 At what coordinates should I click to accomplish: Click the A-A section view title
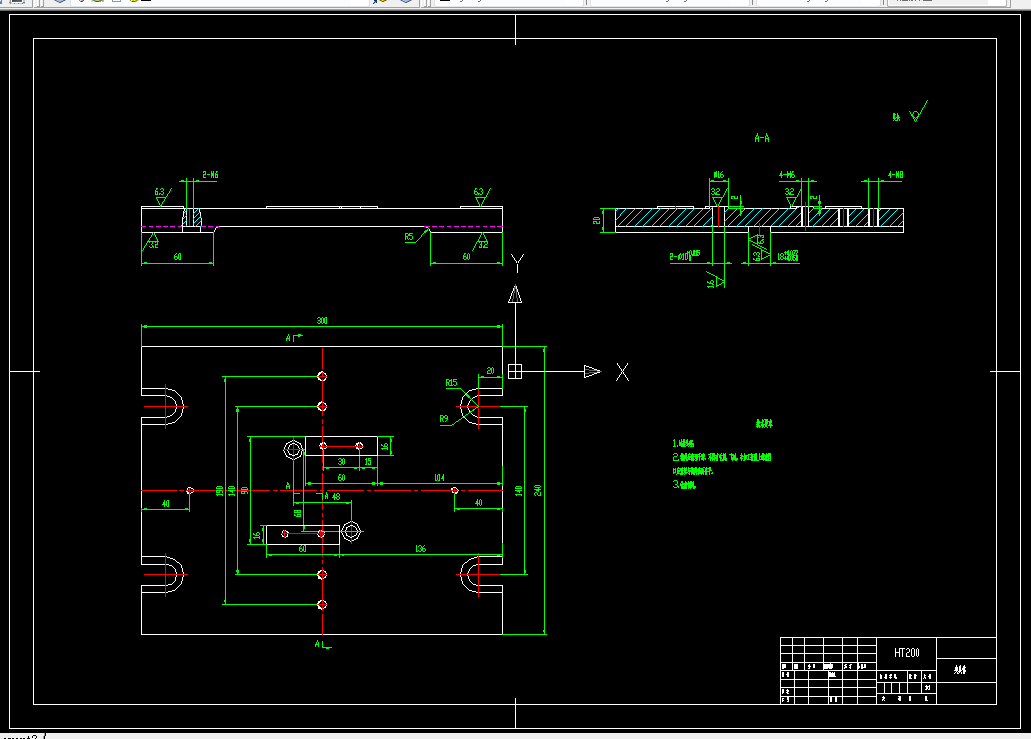coord(762,138)
